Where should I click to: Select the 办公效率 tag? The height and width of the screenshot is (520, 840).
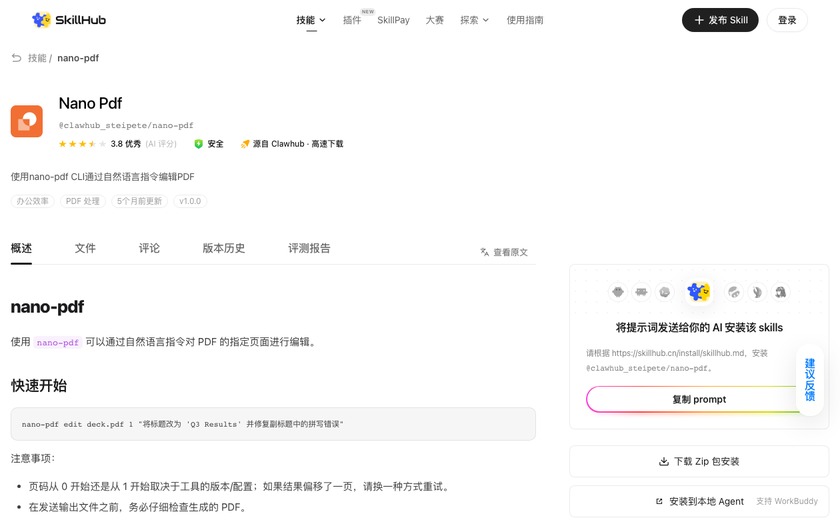pyautogui.click(x=32, y=201)
